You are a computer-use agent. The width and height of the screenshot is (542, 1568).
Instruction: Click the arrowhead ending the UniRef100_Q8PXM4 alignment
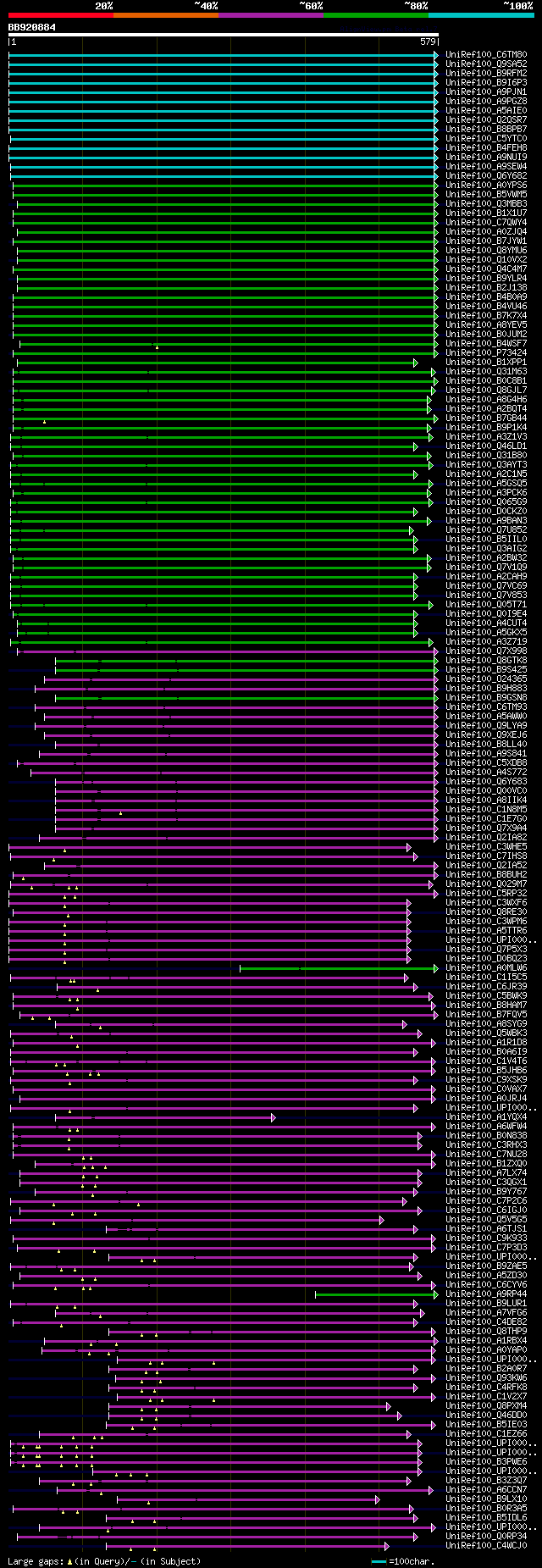click(389, 1406)
